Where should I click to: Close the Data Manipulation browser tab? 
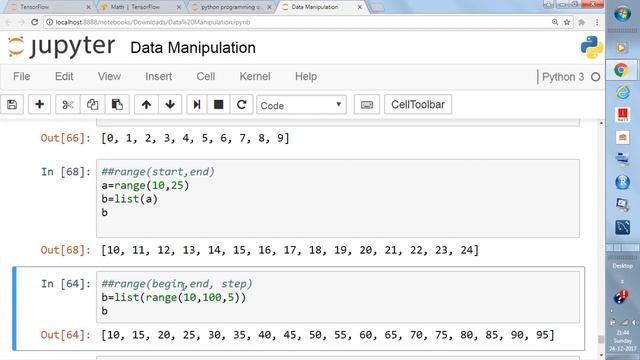(360, 7)
